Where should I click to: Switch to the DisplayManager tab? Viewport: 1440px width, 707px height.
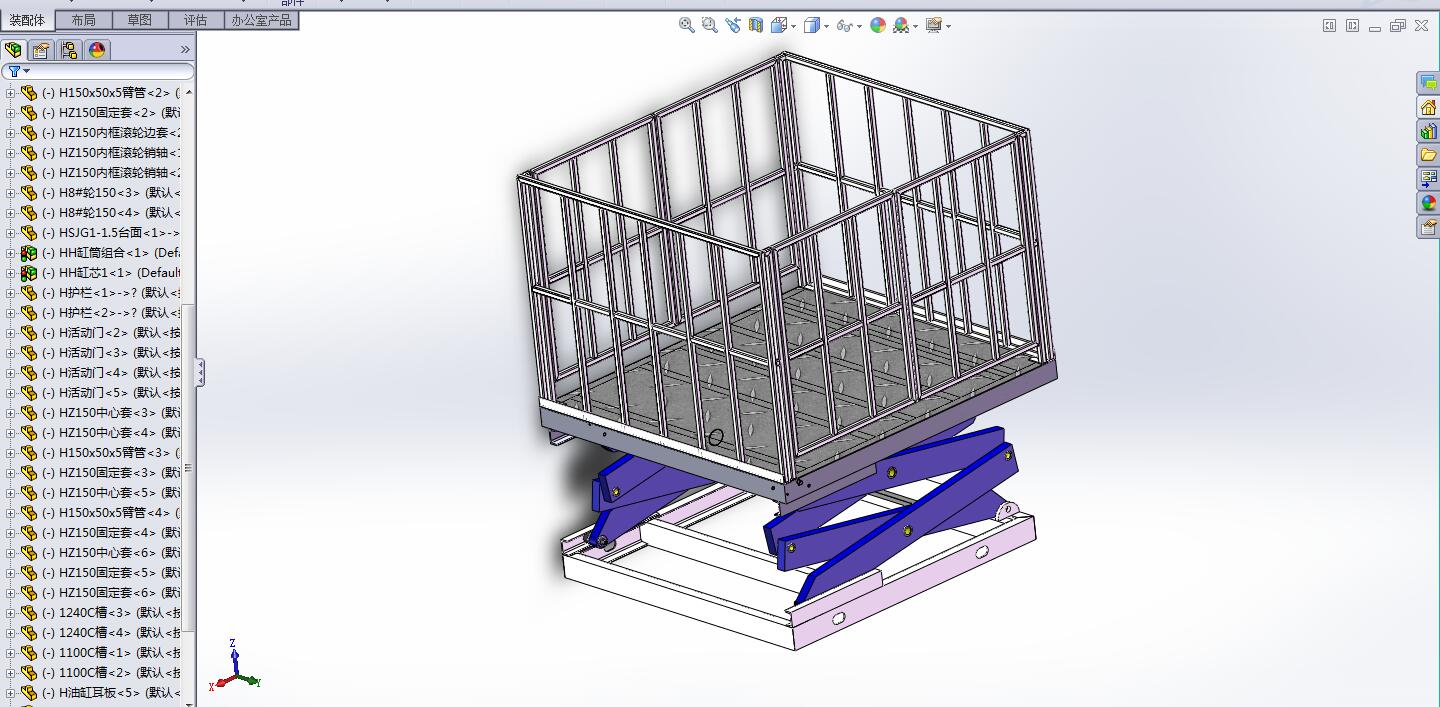coord(97,50)
